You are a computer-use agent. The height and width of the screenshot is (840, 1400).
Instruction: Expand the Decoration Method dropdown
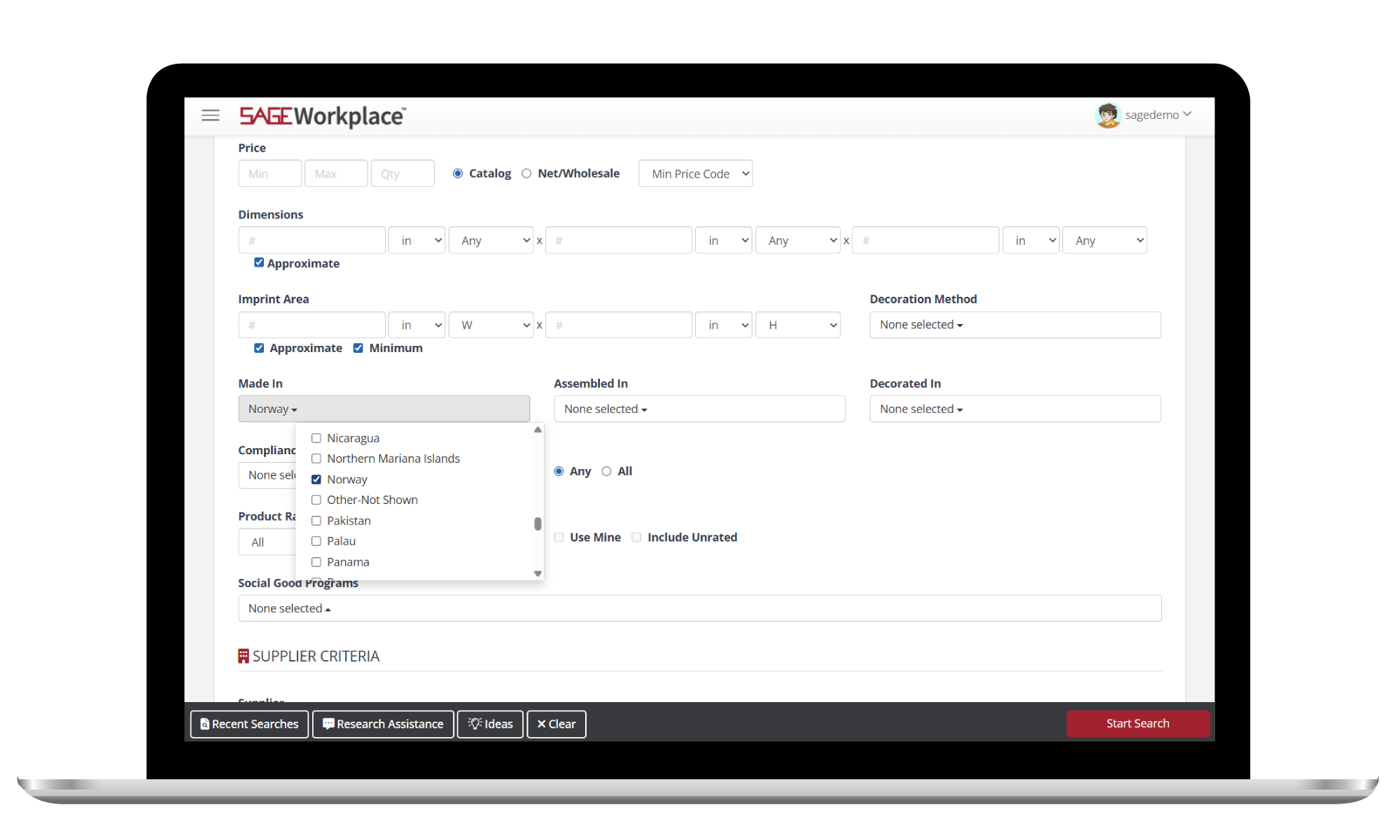click(x=1015, y=325)
